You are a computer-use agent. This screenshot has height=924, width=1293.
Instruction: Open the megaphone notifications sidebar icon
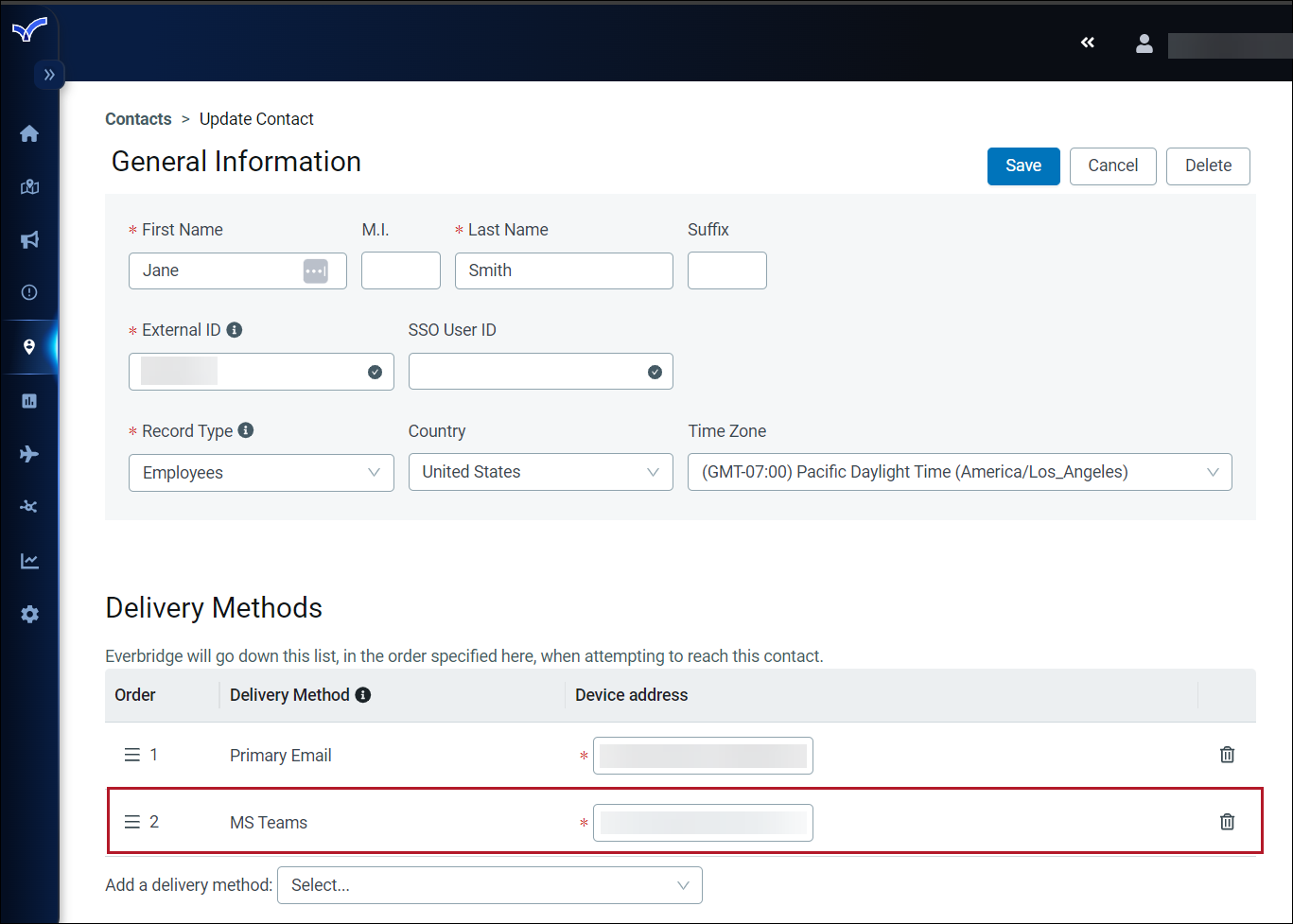(x=29, y=239)
